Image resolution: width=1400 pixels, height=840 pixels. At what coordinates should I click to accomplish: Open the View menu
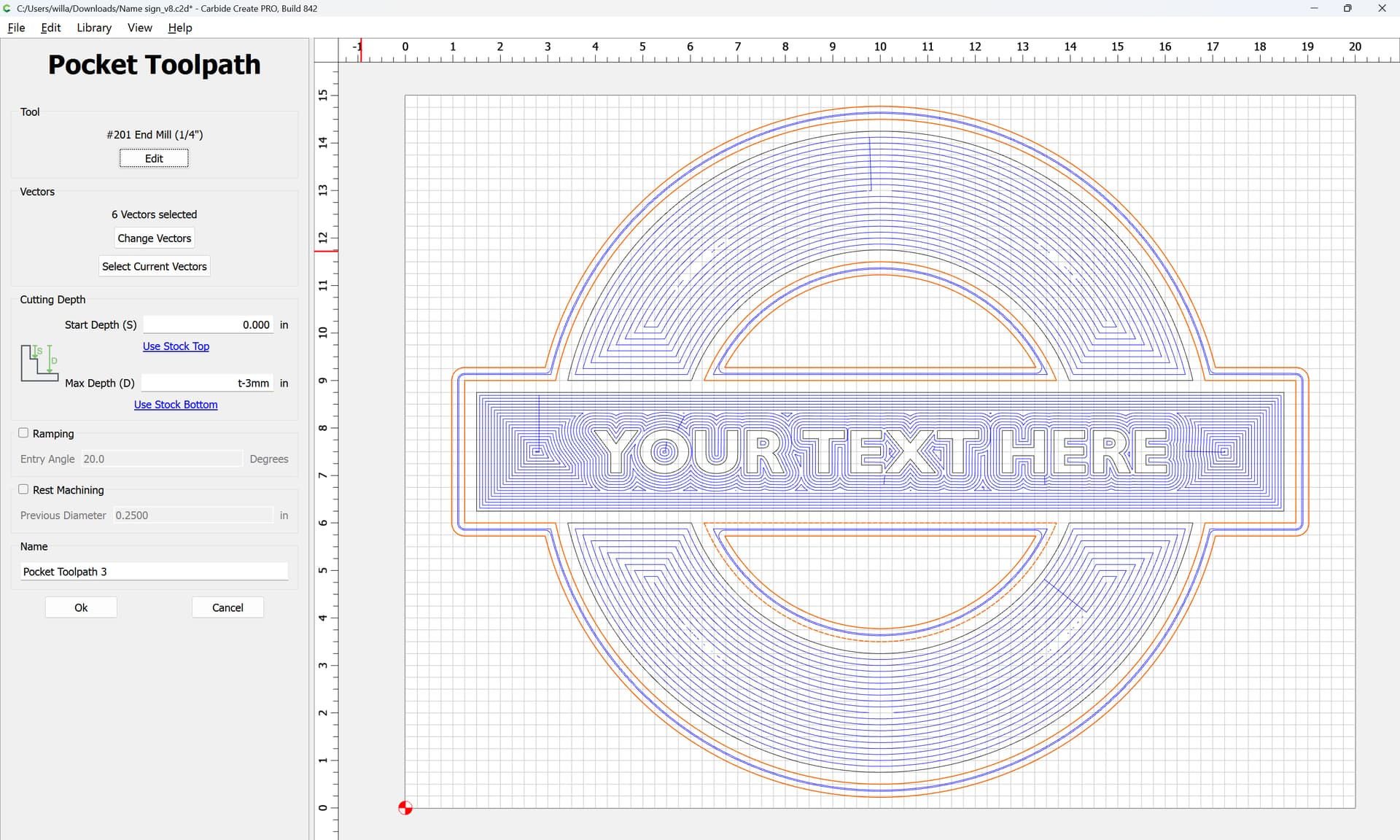click(x=139, y=28)
